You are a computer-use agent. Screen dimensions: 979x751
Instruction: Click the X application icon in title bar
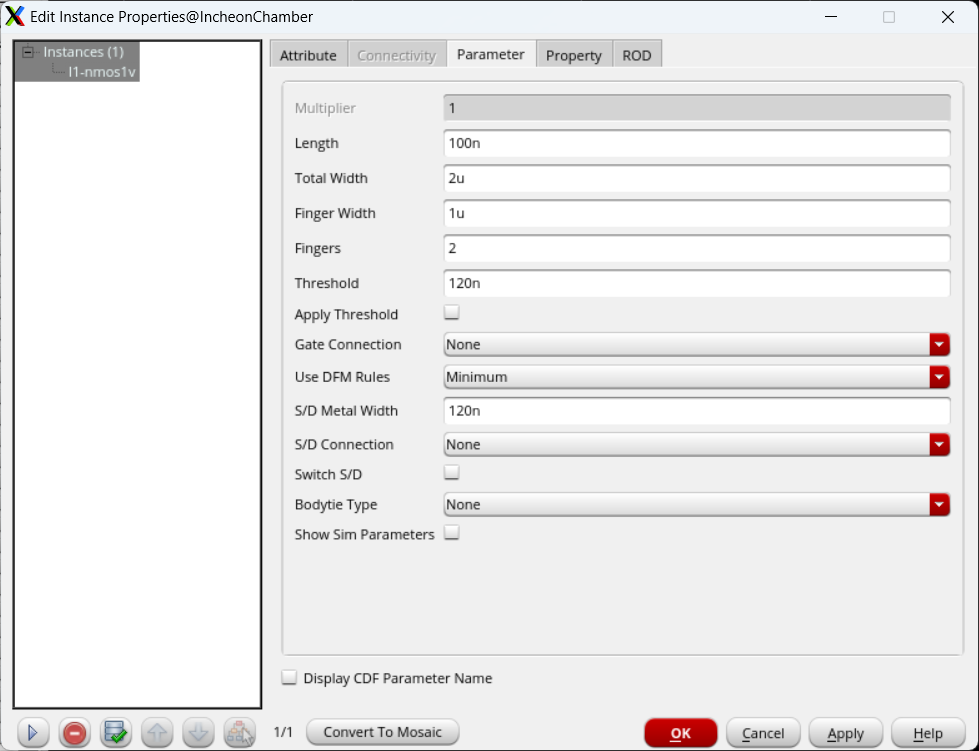tap(14, 17)
